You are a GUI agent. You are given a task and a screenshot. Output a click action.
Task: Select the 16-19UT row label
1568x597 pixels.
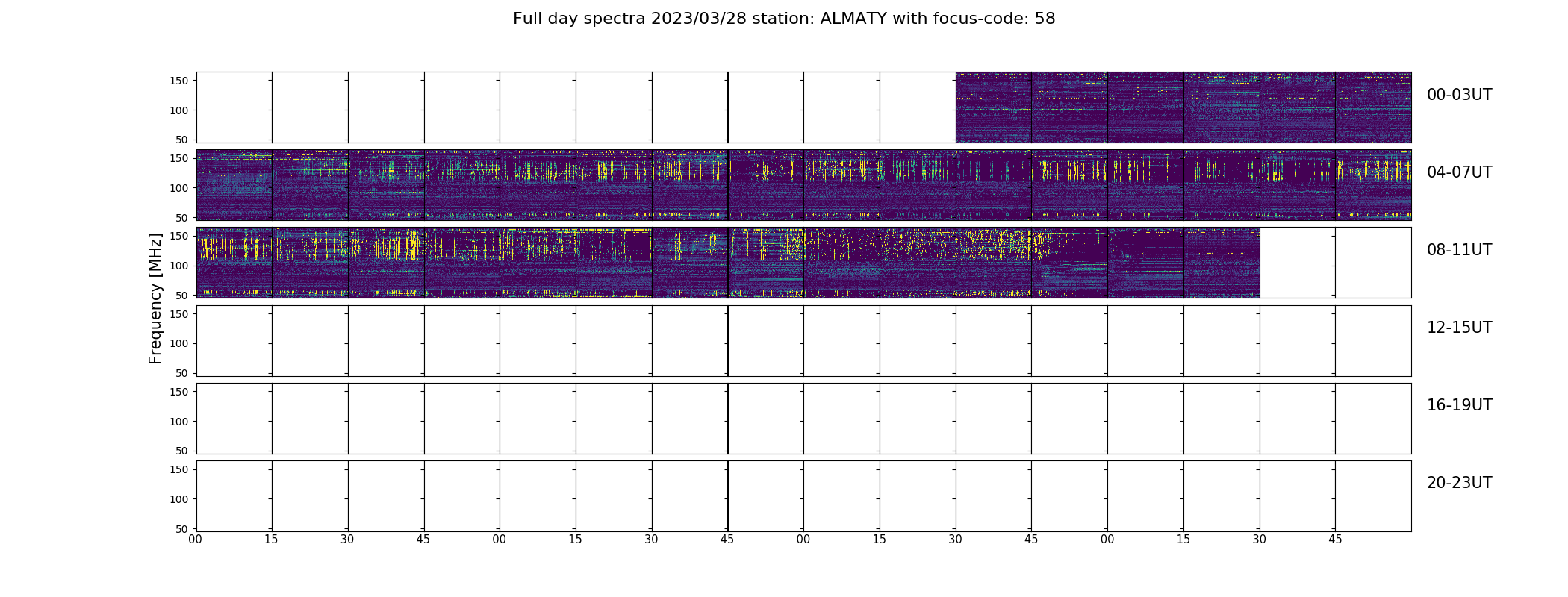pos(1459,405)
